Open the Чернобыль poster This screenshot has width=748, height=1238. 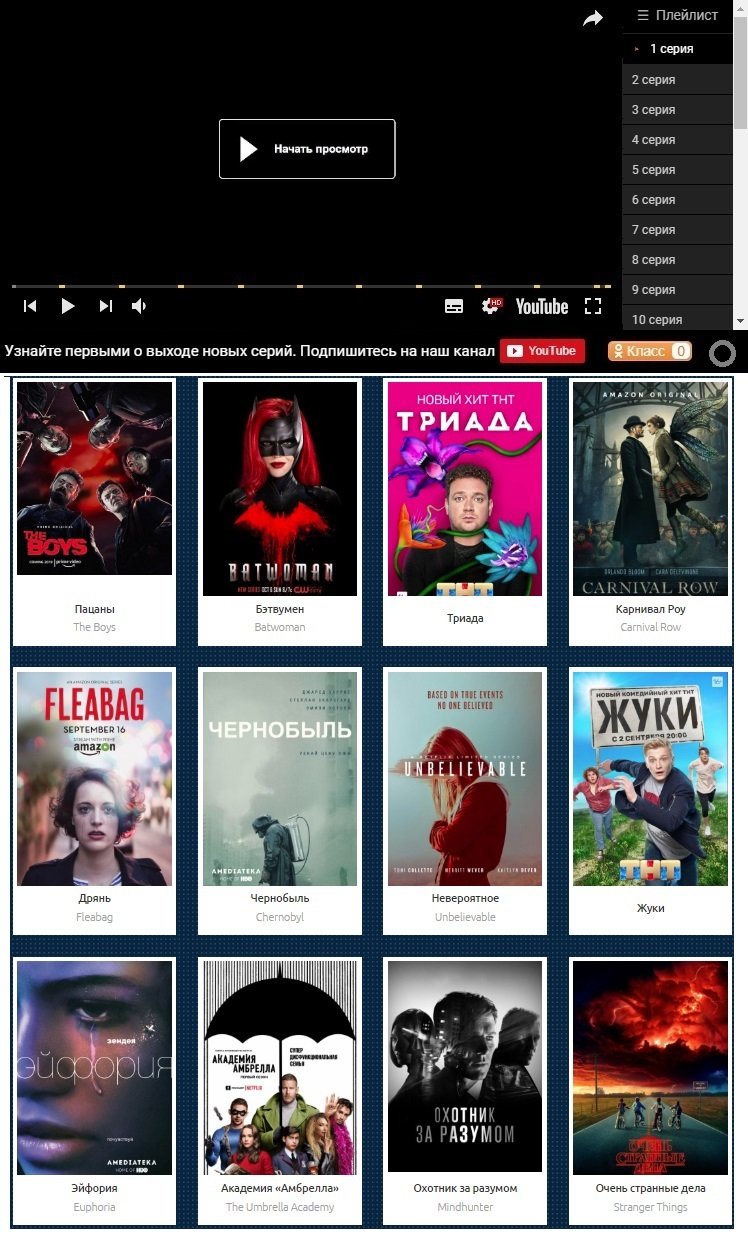click(280, 779)
